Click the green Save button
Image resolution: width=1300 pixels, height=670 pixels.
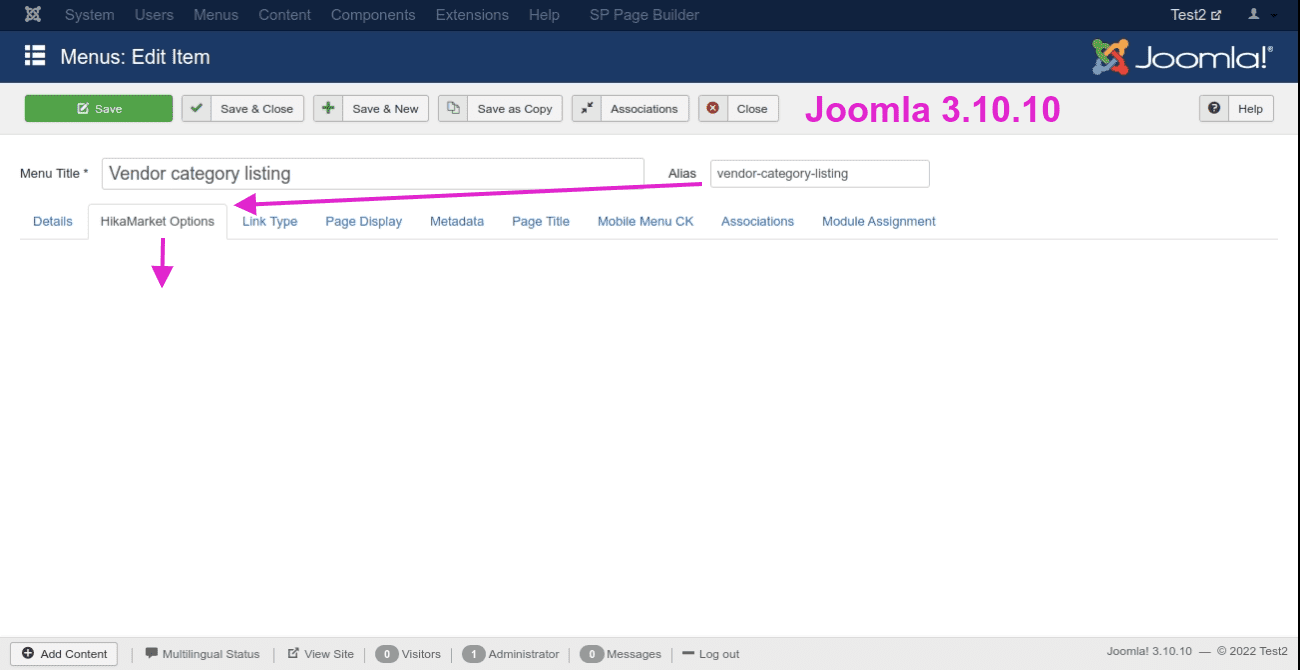point(99,109)
